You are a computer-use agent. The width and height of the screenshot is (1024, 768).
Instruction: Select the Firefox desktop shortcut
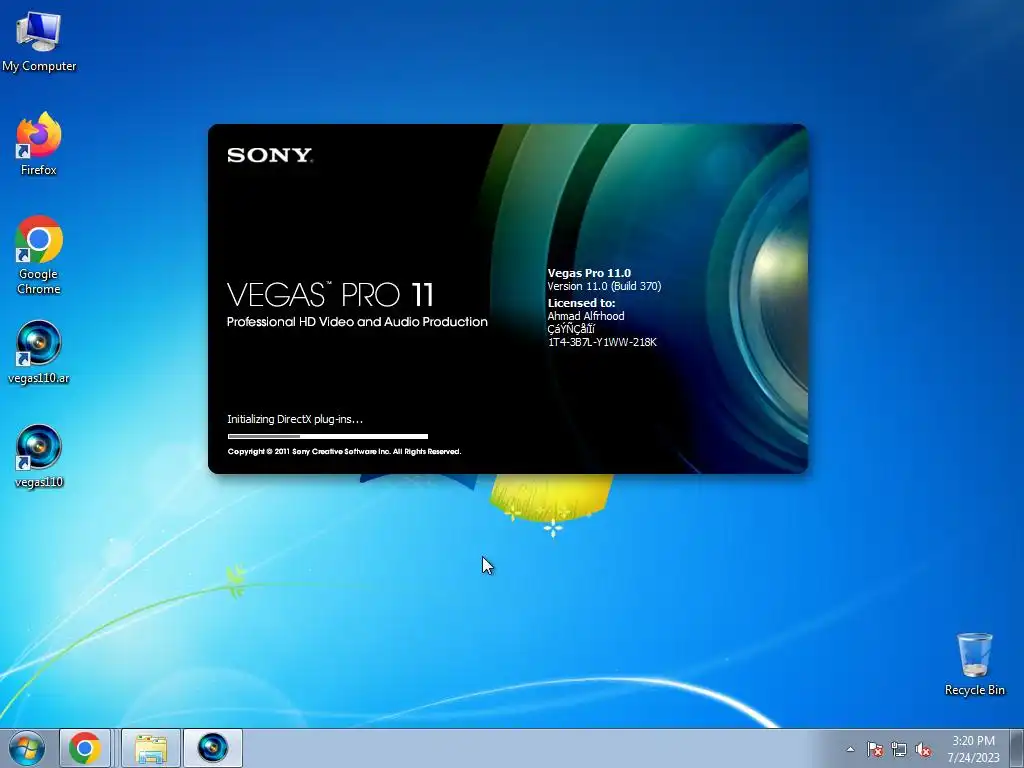pos(39,144)
